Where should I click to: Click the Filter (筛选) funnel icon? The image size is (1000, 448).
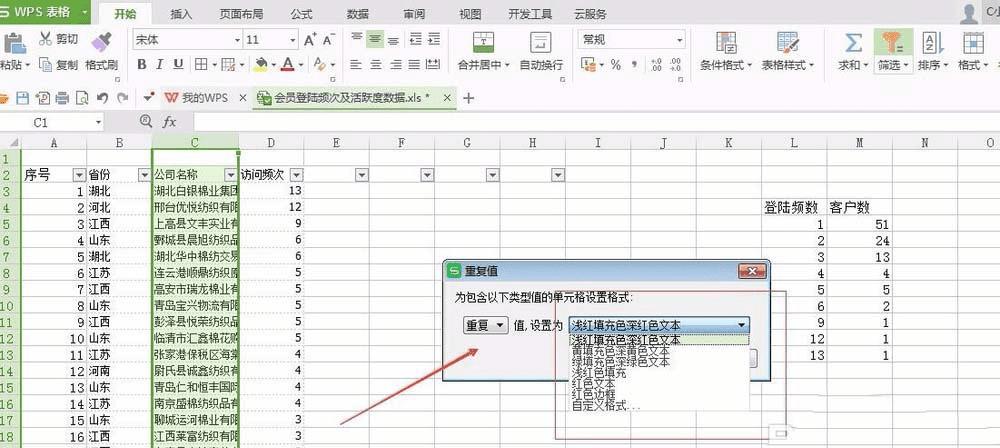point(892,42)
